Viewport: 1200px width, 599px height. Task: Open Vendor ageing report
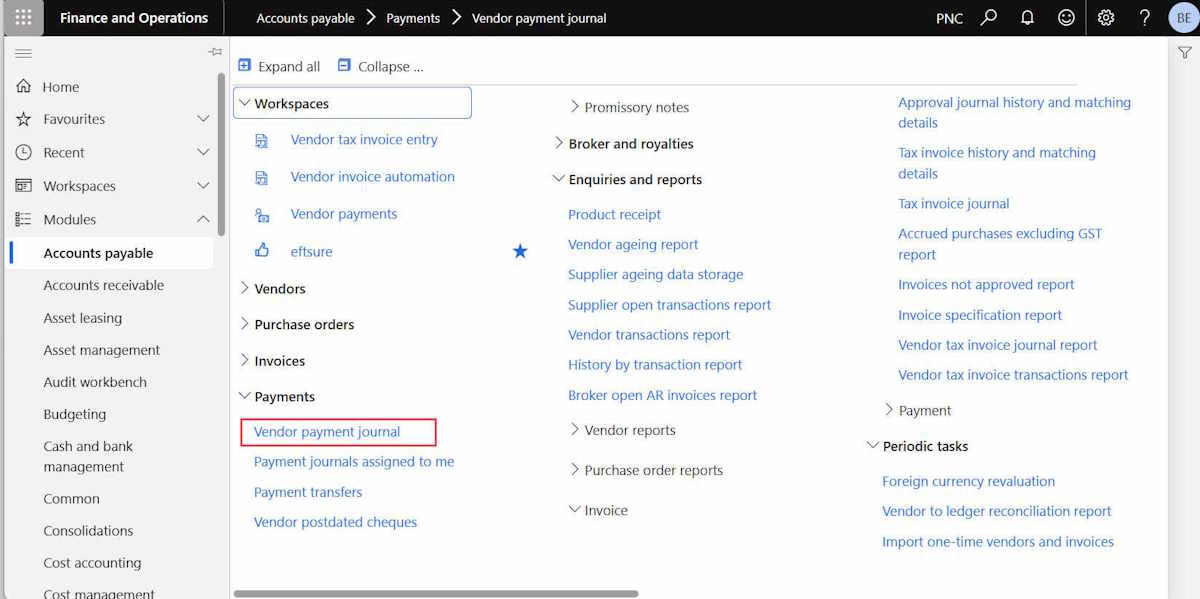point(633,244)
